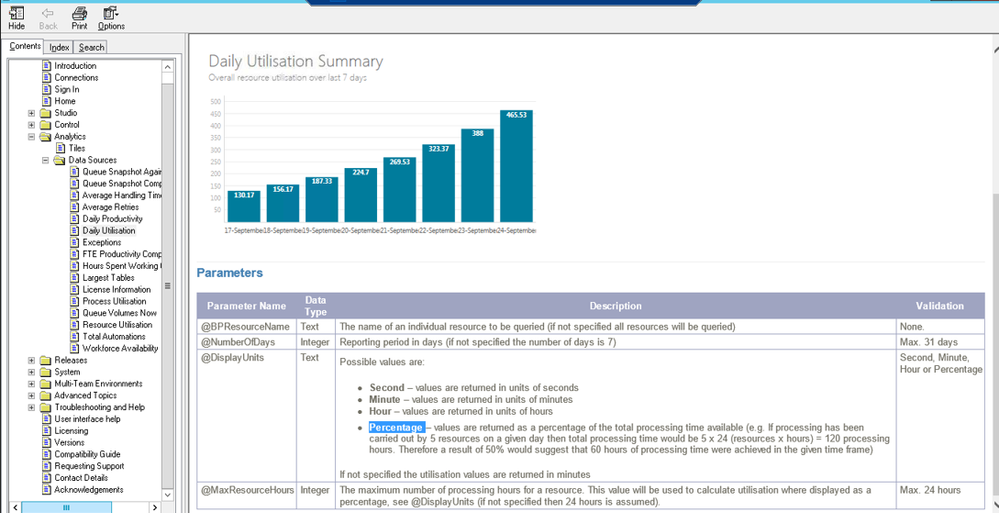Expand the Studio tree node
Viewport: 999px width, 513px height.
click(x=32, y=113)
